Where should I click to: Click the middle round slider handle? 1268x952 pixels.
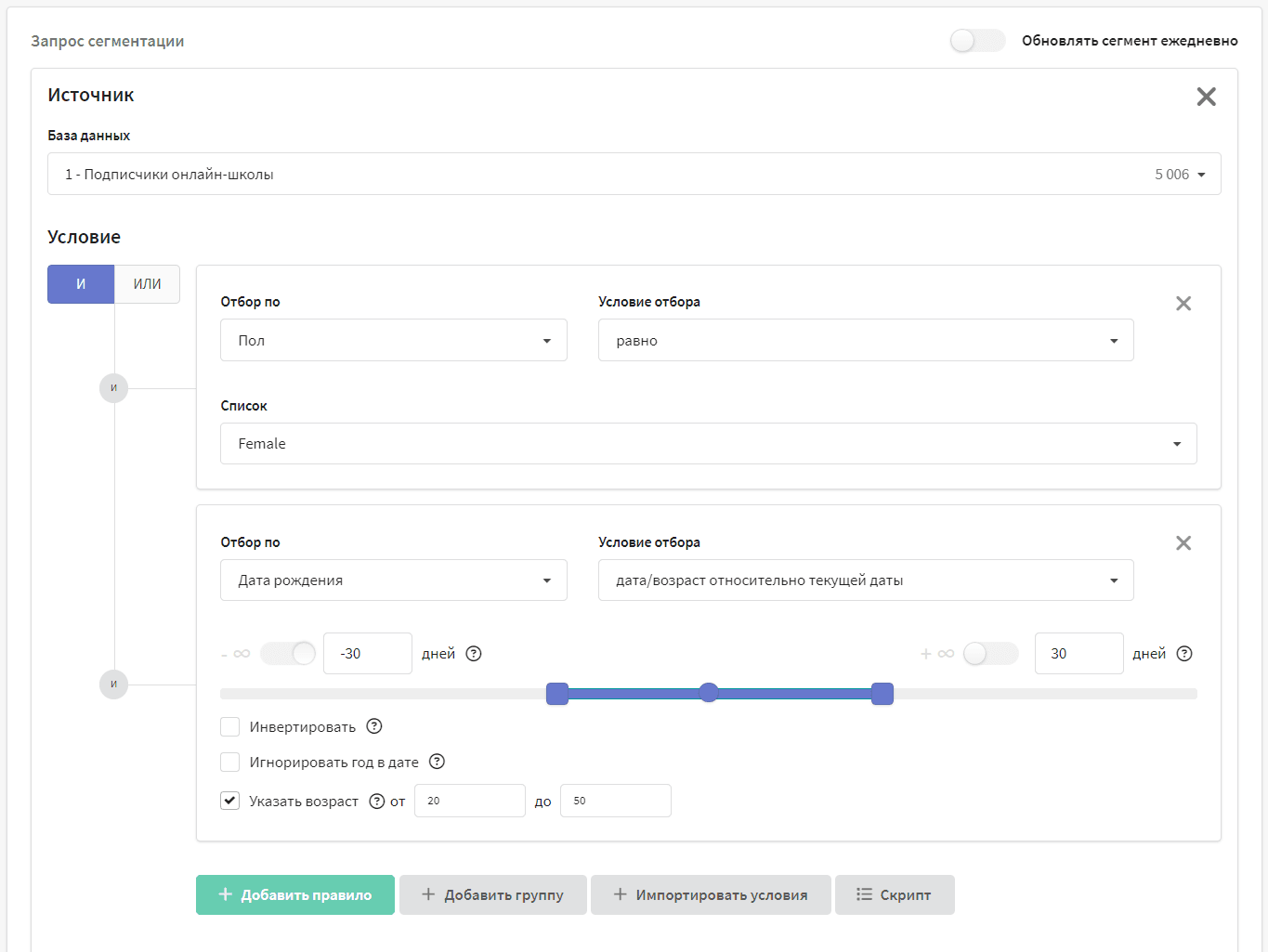tap(709, 693)
